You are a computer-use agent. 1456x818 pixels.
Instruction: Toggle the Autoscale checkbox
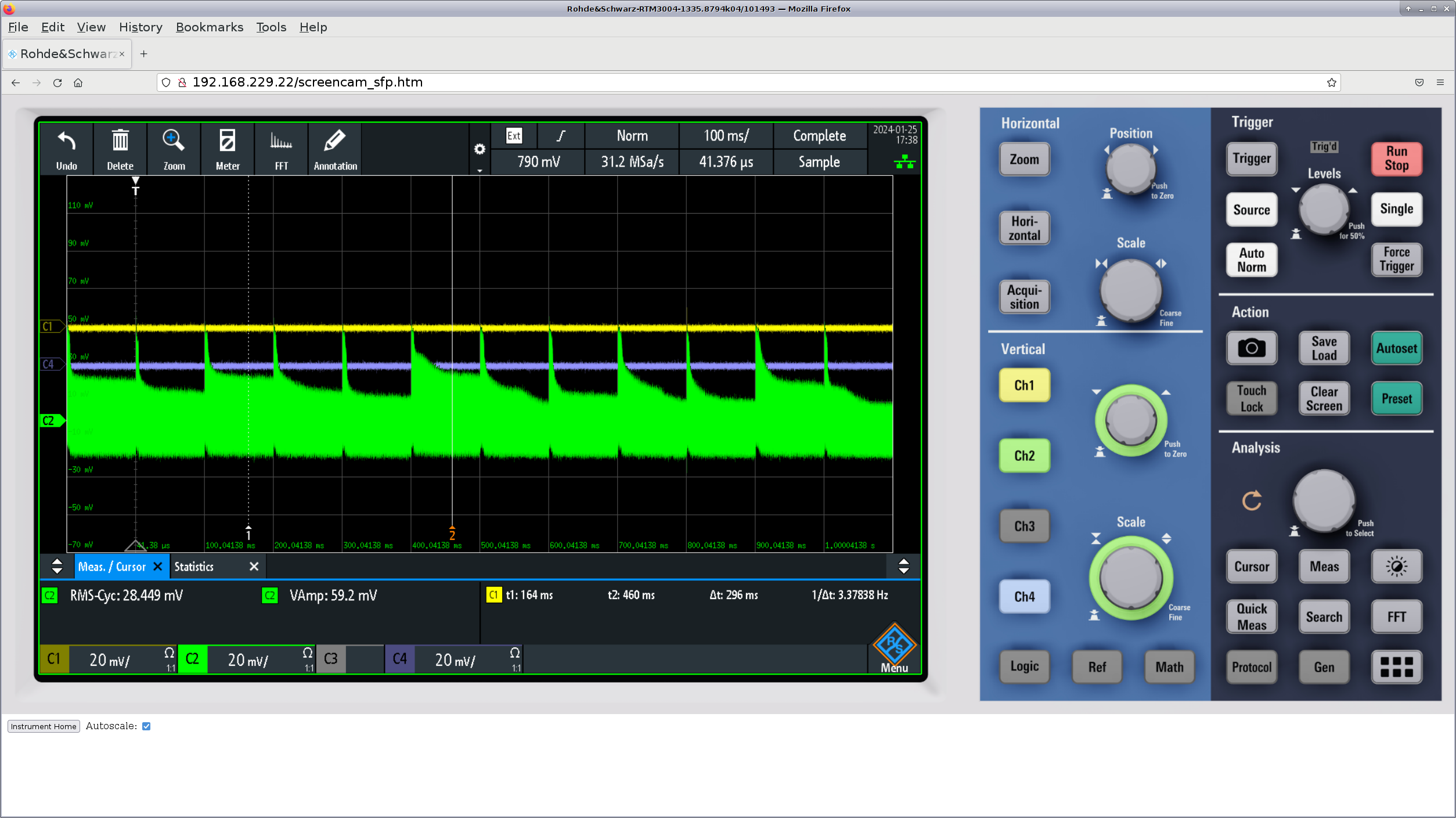point(146,726)
